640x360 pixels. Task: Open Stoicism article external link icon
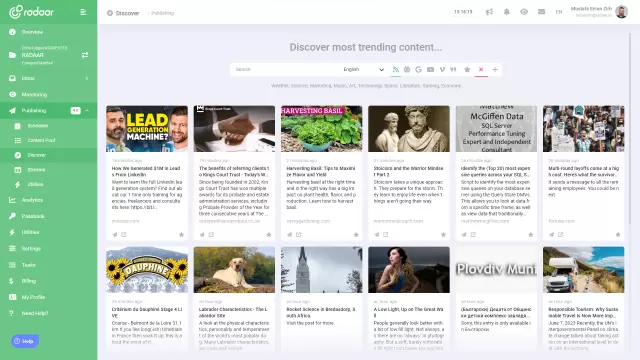click(x=386, y=235)
